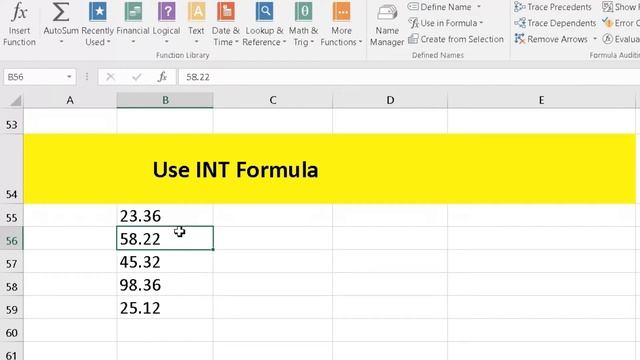Open the Name Box dropdown arrow
Image resolution: width=640 pixels, height=360 pixels.
click(x=69, y=77)
